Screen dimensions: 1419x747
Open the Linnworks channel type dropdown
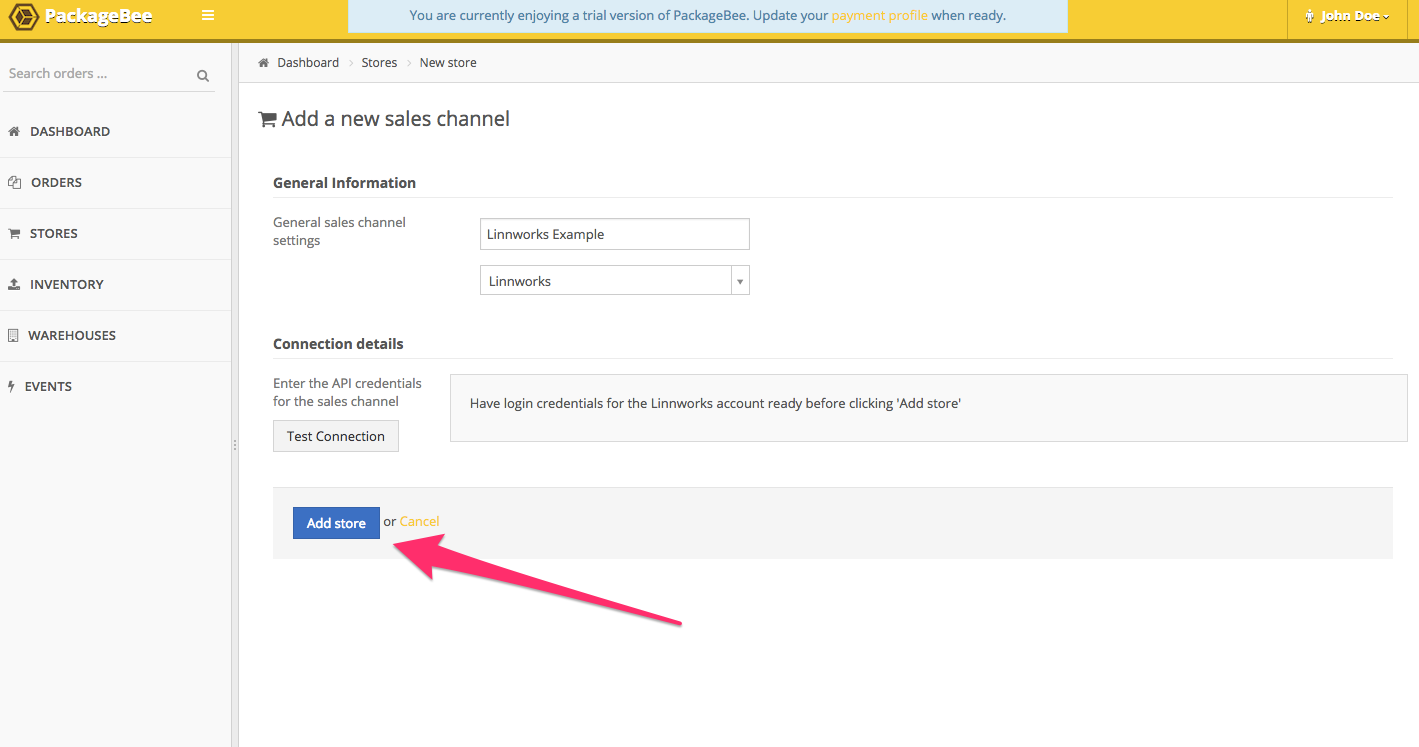tap(615, 281)
